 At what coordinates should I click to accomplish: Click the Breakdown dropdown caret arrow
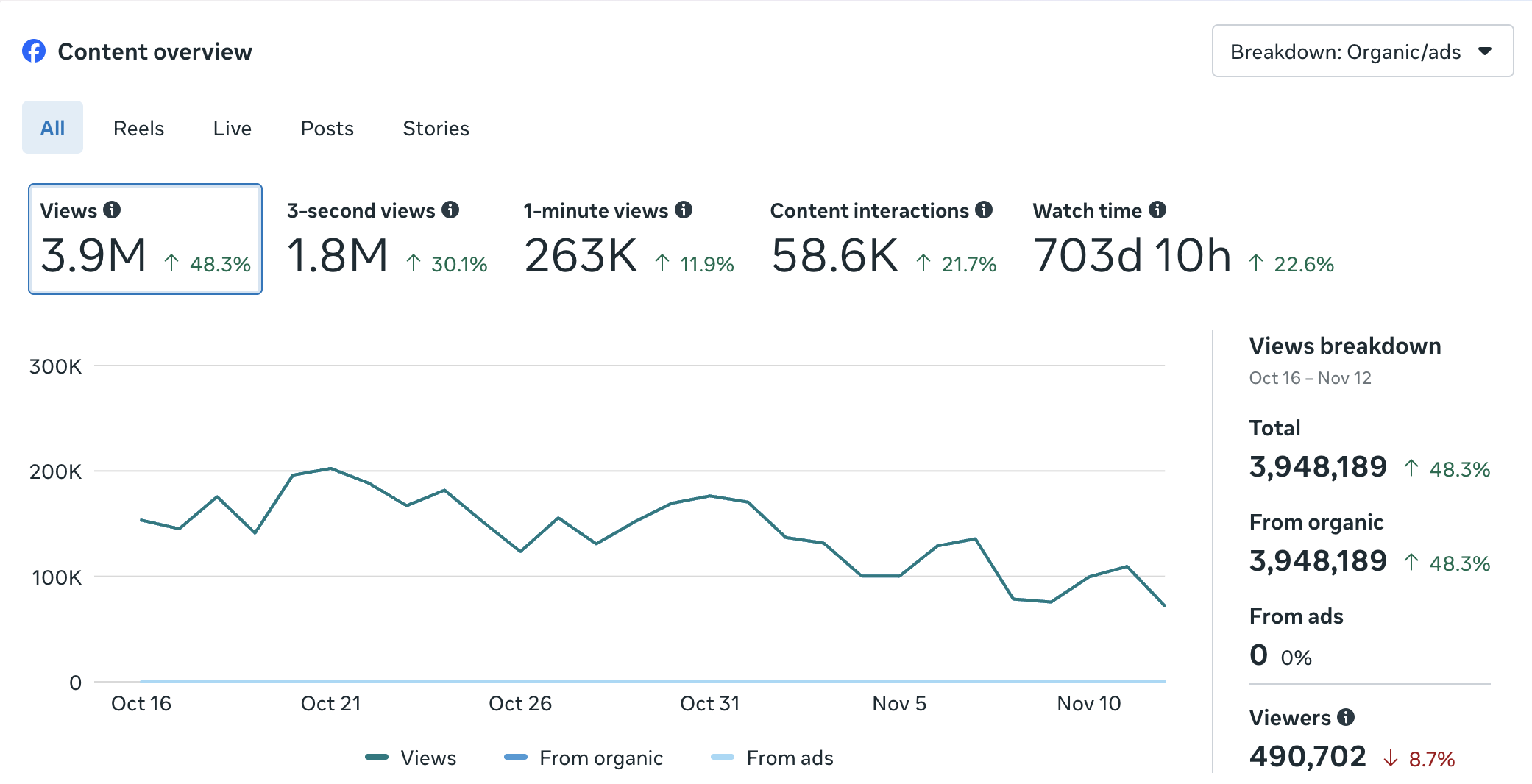coord(1485,51)
